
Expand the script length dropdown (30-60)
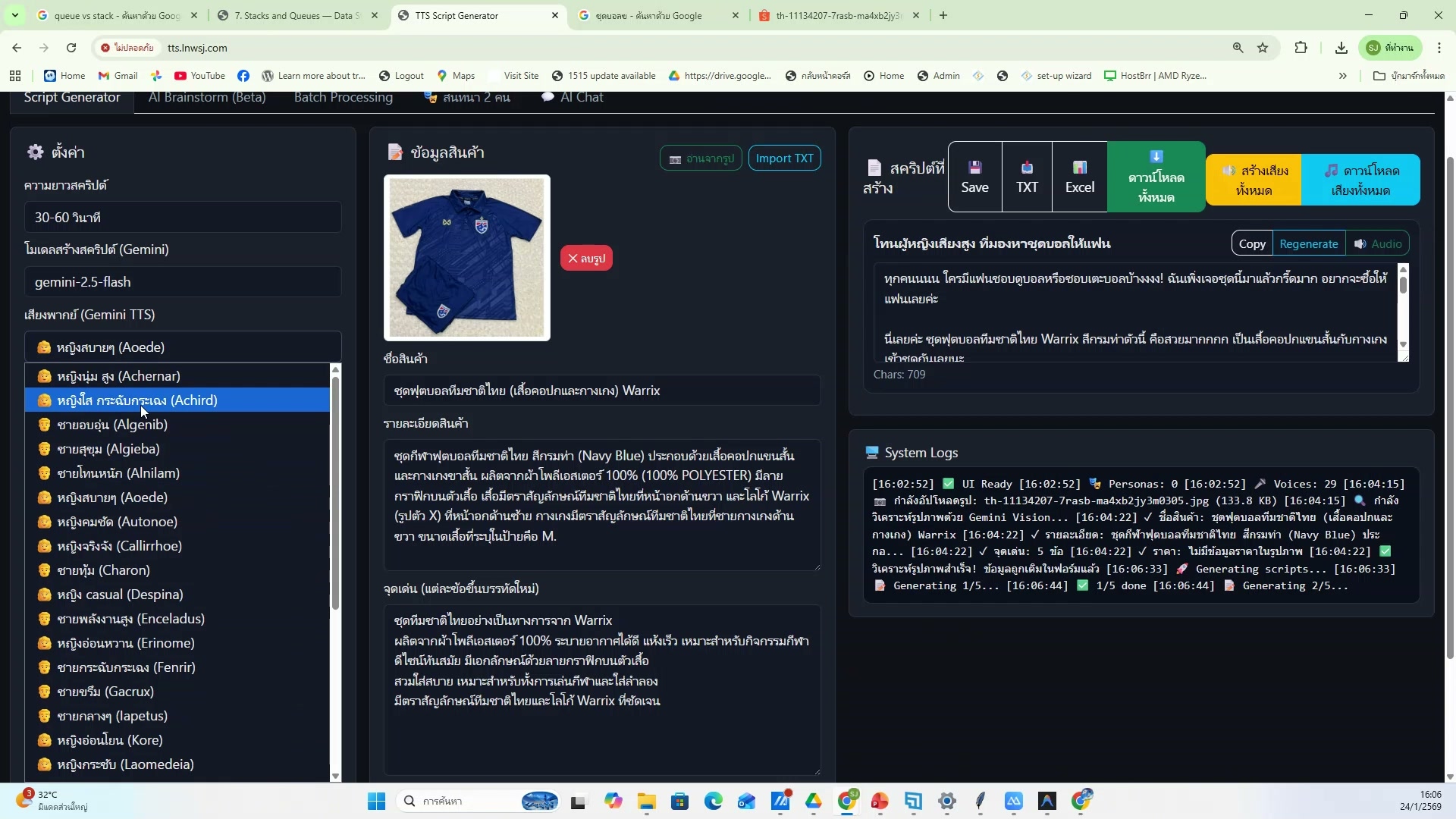tap(183, 218)
